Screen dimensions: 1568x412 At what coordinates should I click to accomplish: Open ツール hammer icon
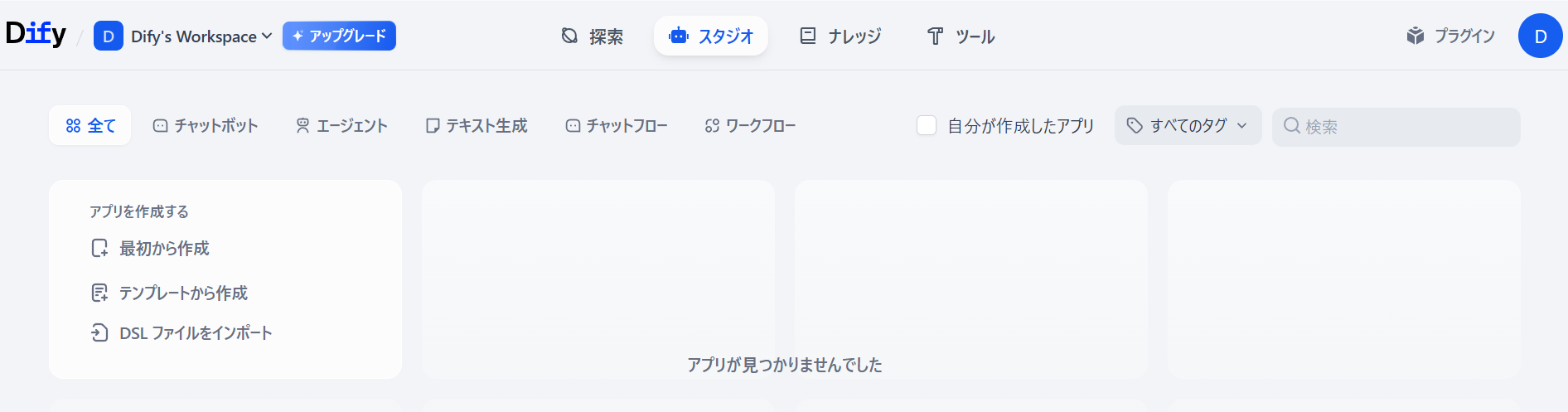(x=935, y=36)
